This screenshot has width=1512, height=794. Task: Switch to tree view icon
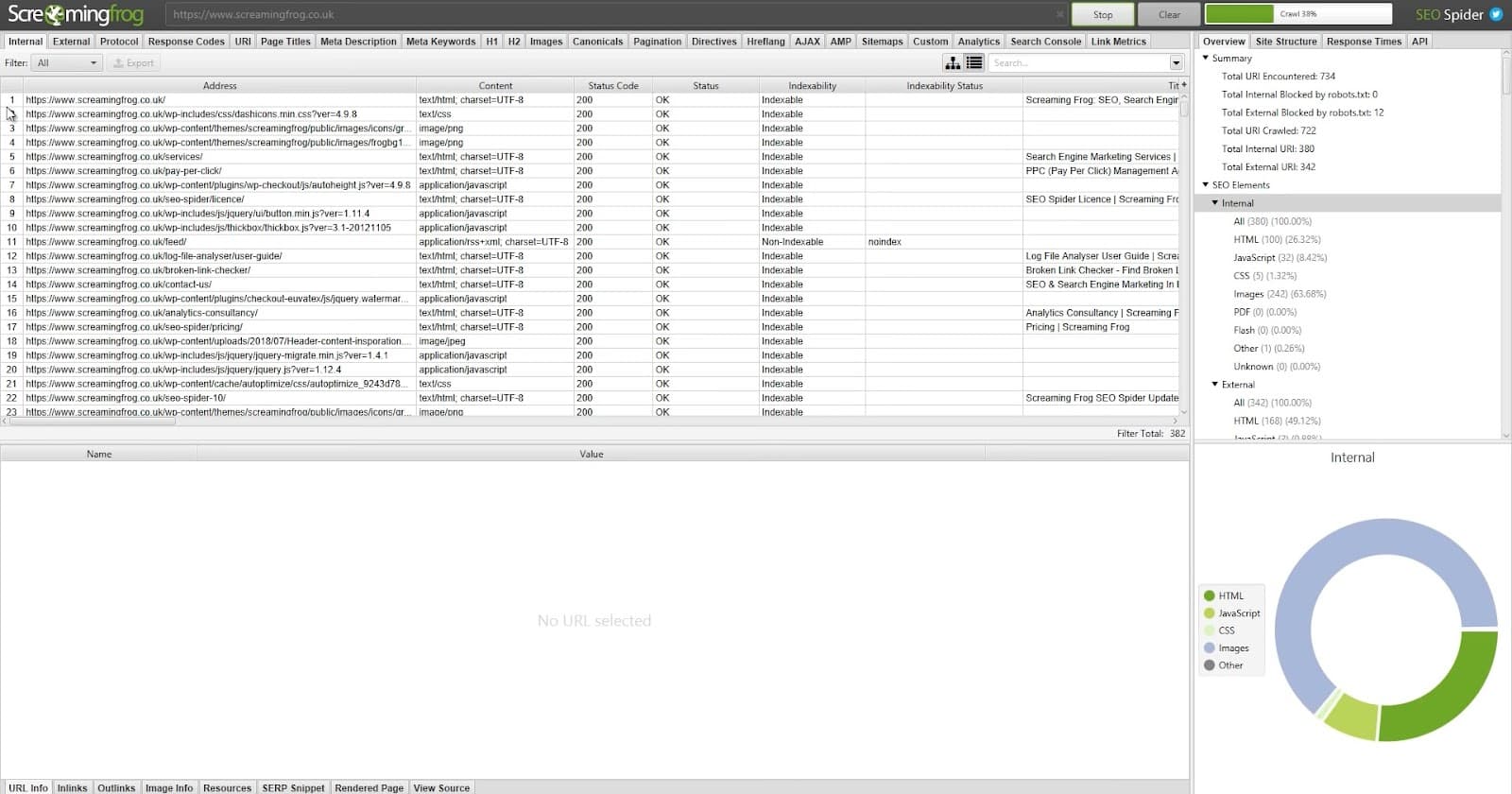[x=953, y=62]
